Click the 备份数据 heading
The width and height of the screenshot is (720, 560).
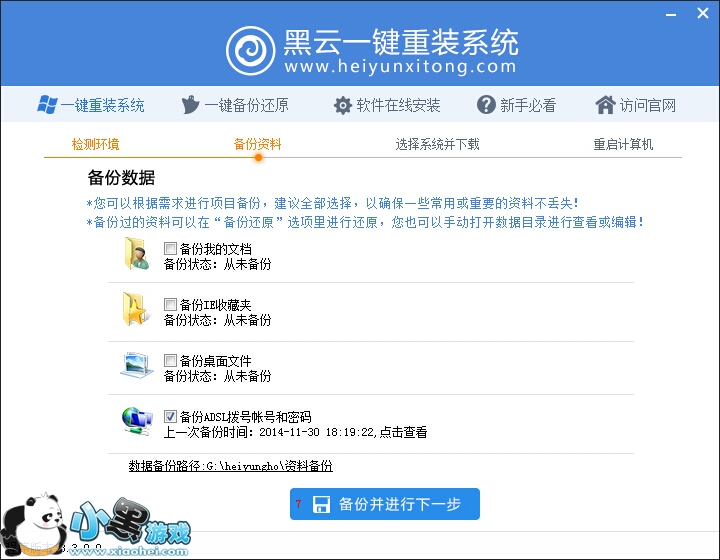[121, 178]
